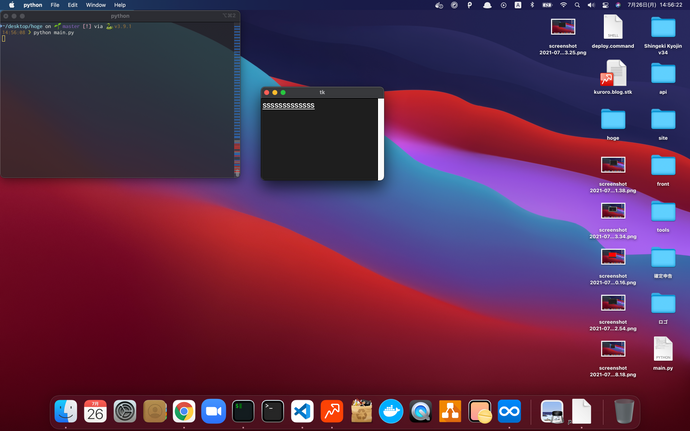
Task: Click 'python main.py' command in terminal
Action: (54, 33)
